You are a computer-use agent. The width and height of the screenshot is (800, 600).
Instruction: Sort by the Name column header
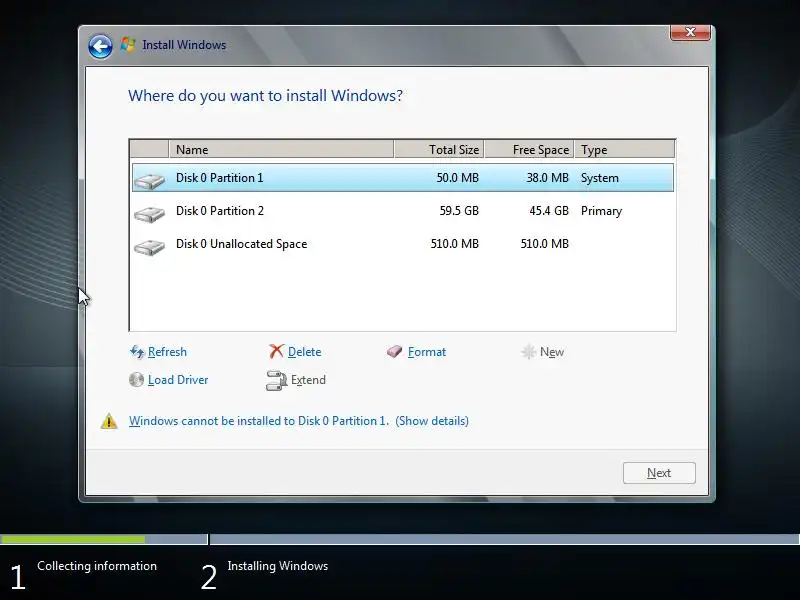click(281, 149)
